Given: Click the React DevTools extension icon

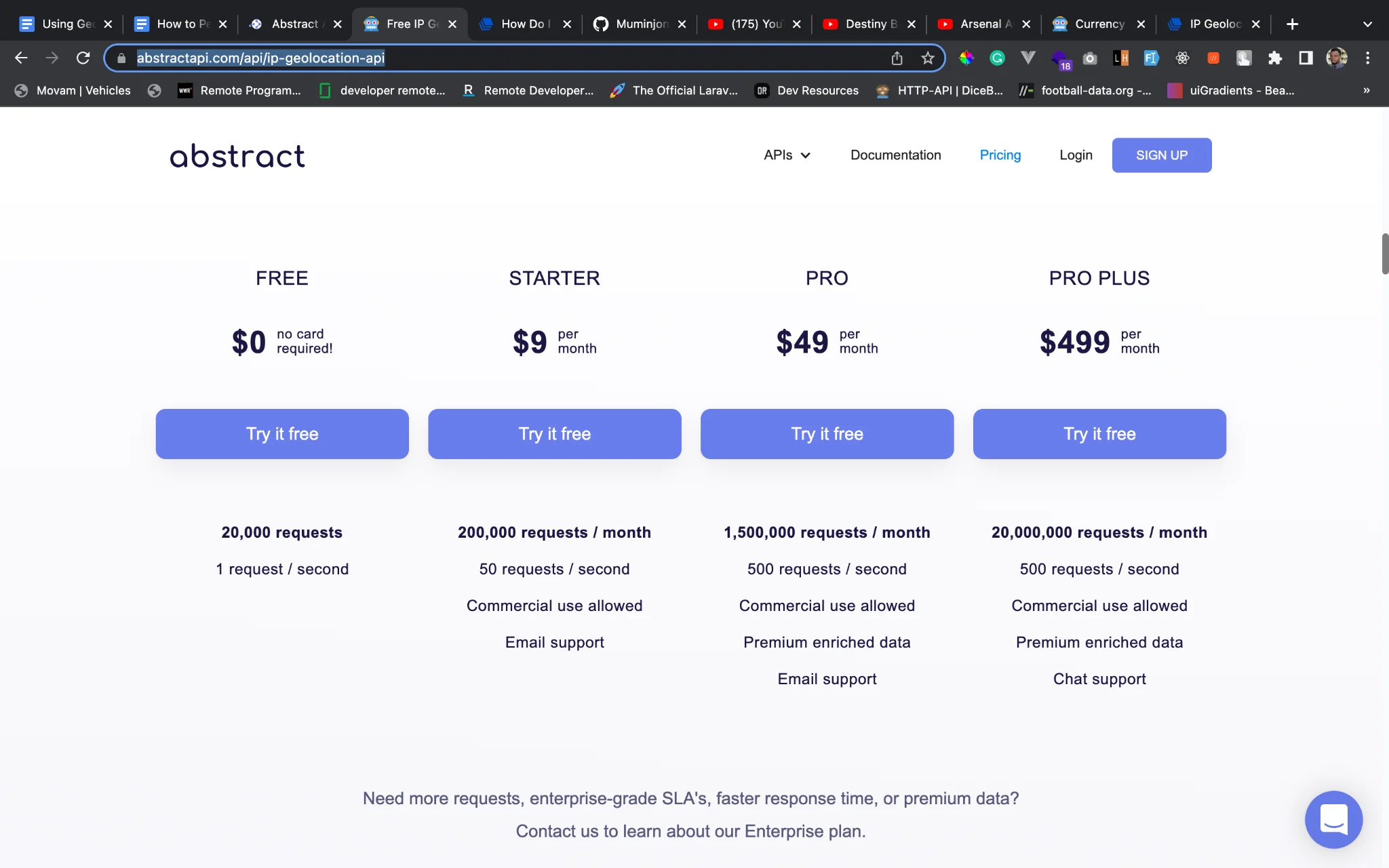Looking at the screenshot, I should click(x=1182, y=58).
